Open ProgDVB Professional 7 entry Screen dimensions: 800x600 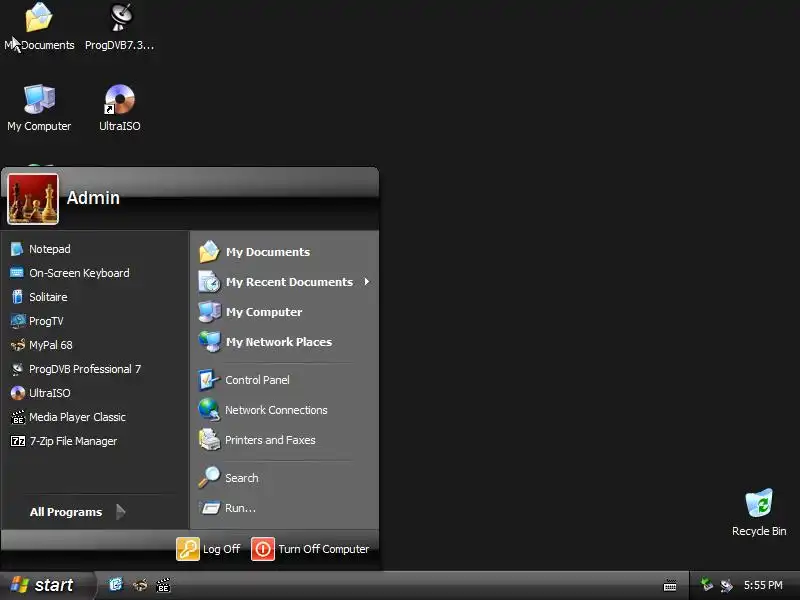95,369
